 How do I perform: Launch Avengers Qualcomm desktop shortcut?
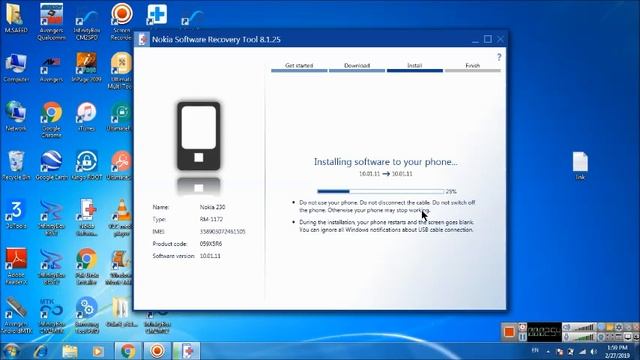[x=51, y=21]
